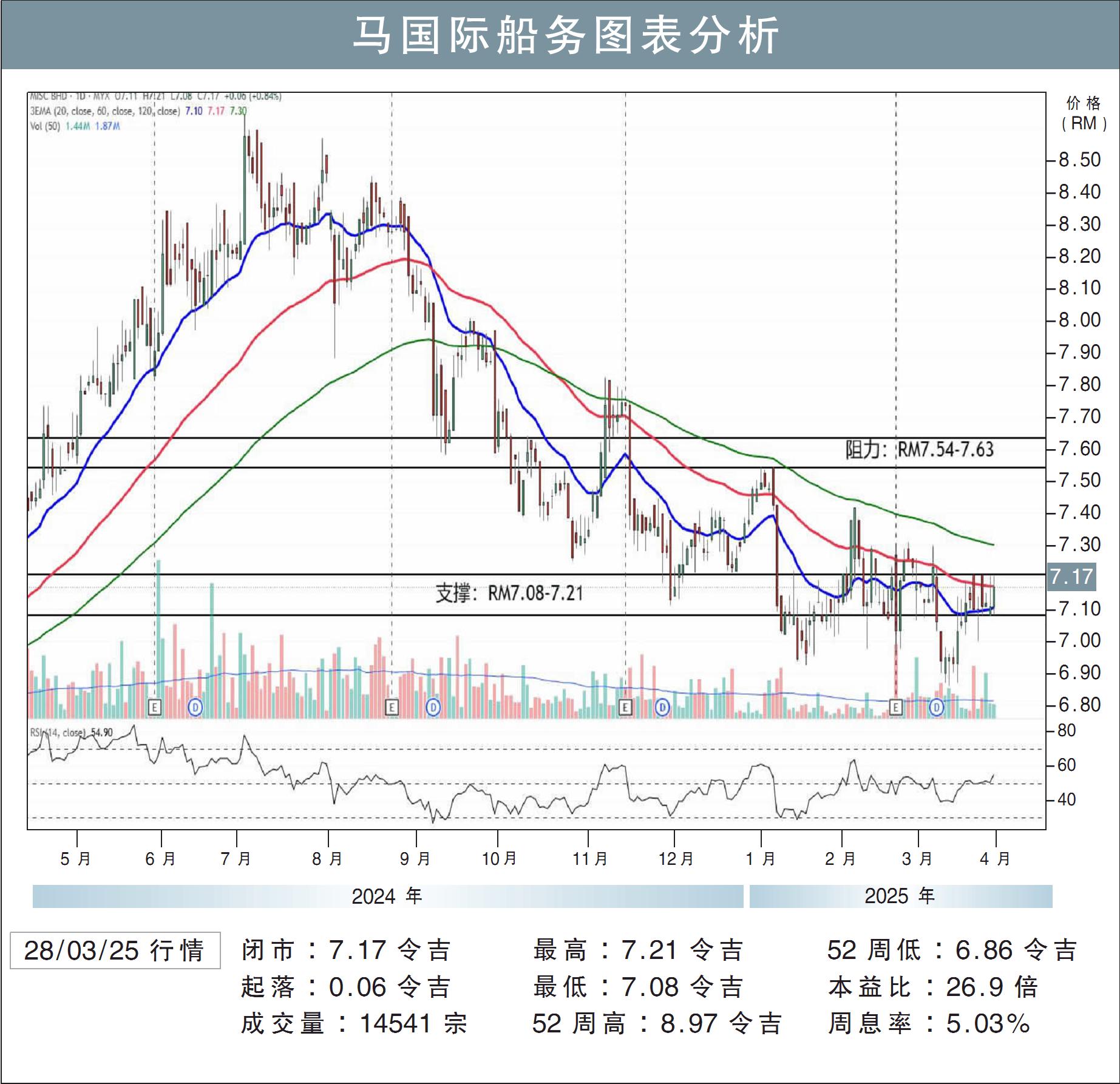Click the 'E' earnings marker in late February 2025
Screen dimensions: 1120x1084
[x=896, y=707]
